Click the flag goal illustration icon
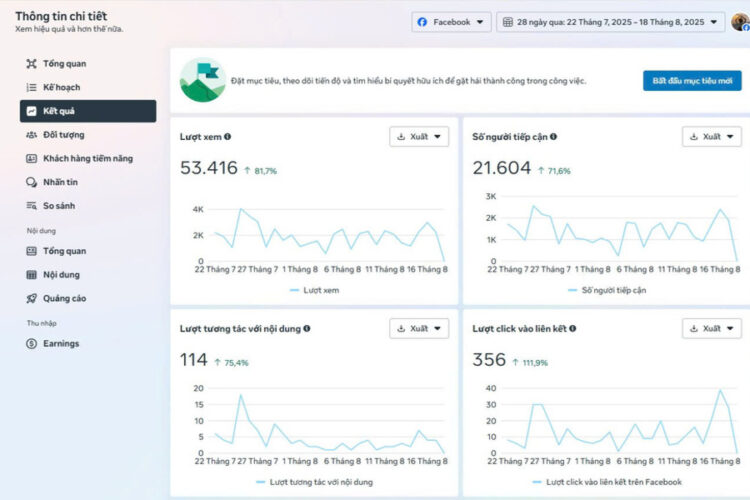Image resolution: width=750 pixels, height=500 pixels. pos(202,80)
